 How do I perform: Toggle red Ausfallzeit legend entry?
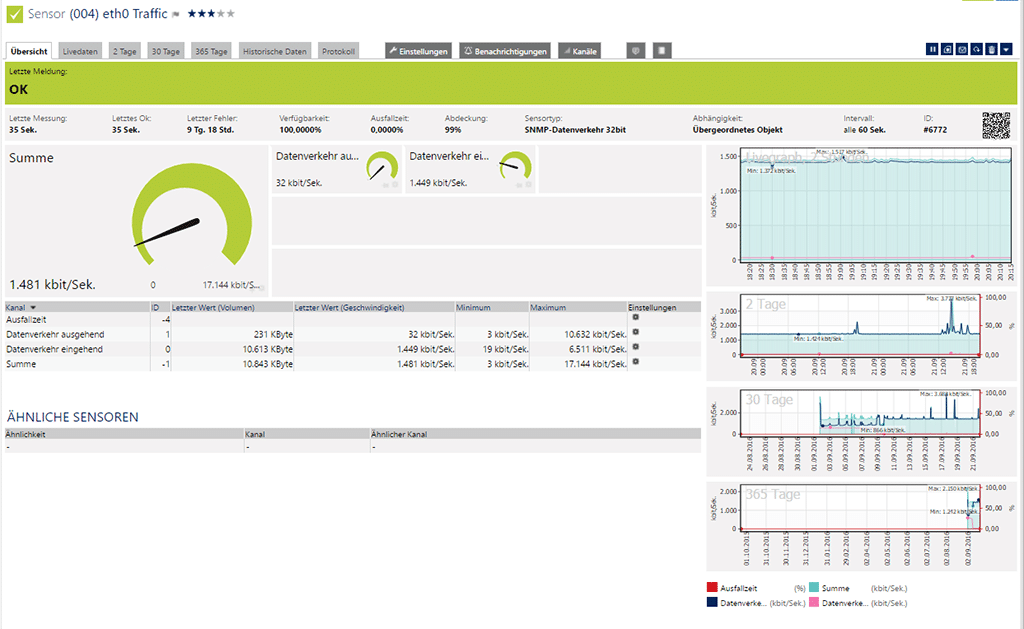(x=712, y=588)
